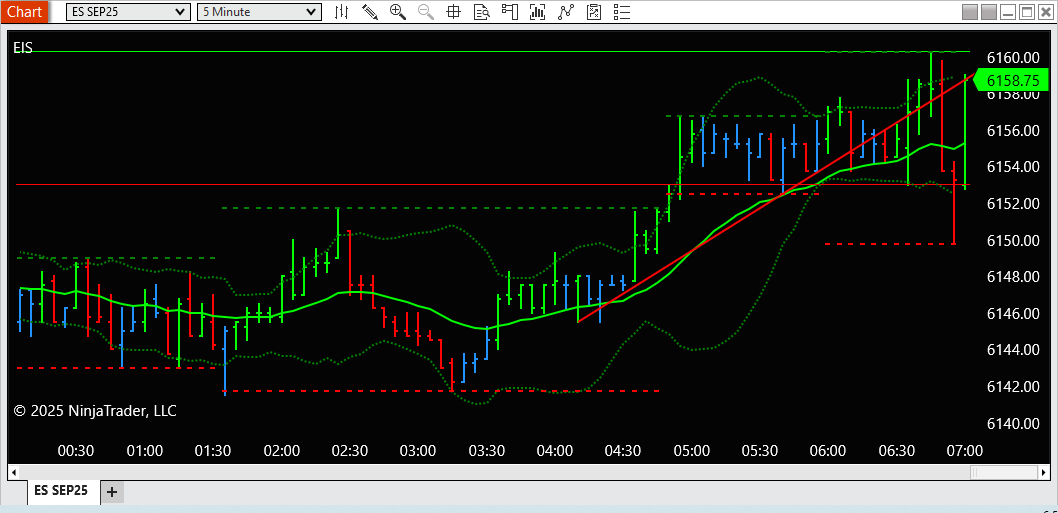Click the 6144.00 price axis label
Viewport: 1058px width, 513px height.
(1013, 350)
